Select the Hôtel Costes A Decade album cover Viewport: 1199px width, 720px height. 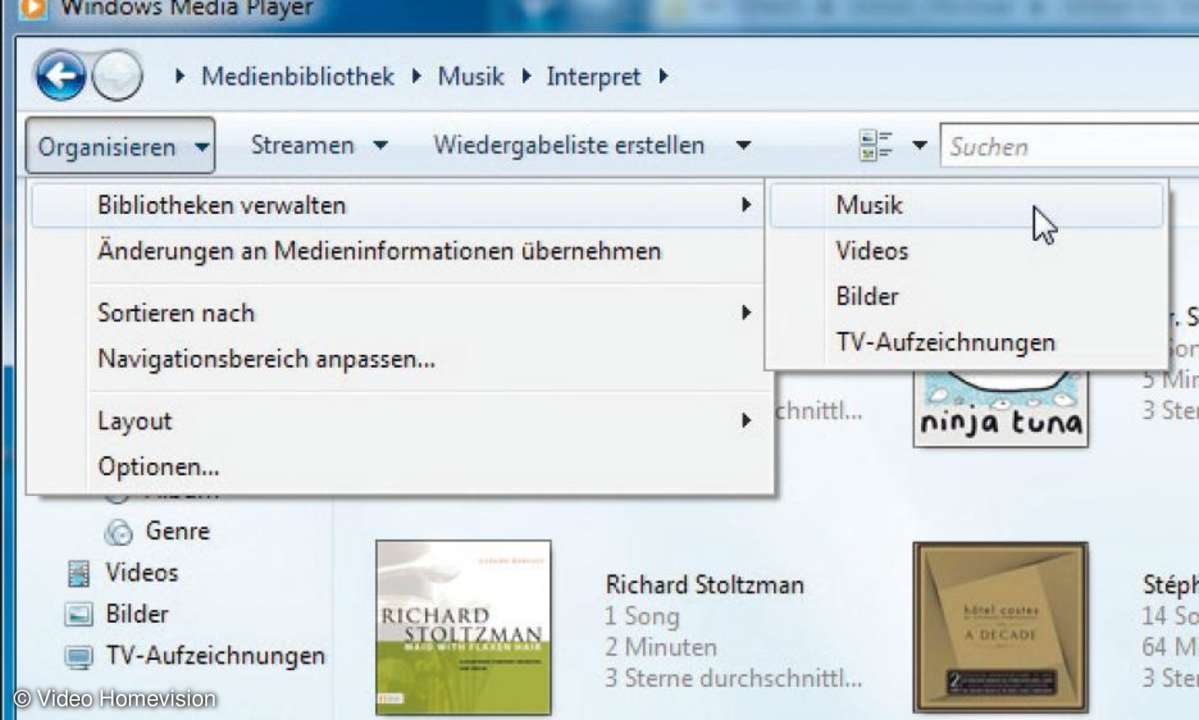(1000, 628)
